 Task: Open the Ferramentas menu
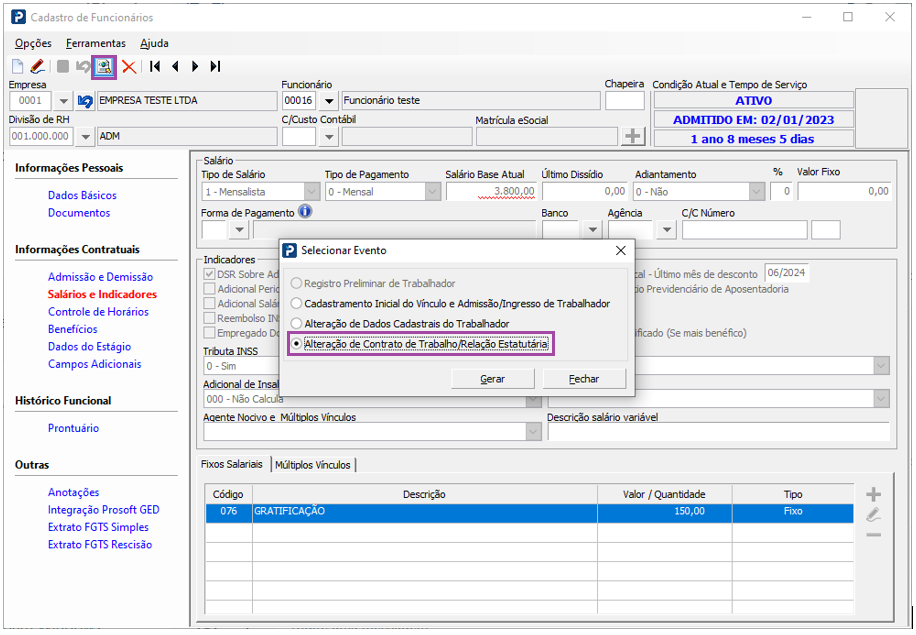point(96,43)
